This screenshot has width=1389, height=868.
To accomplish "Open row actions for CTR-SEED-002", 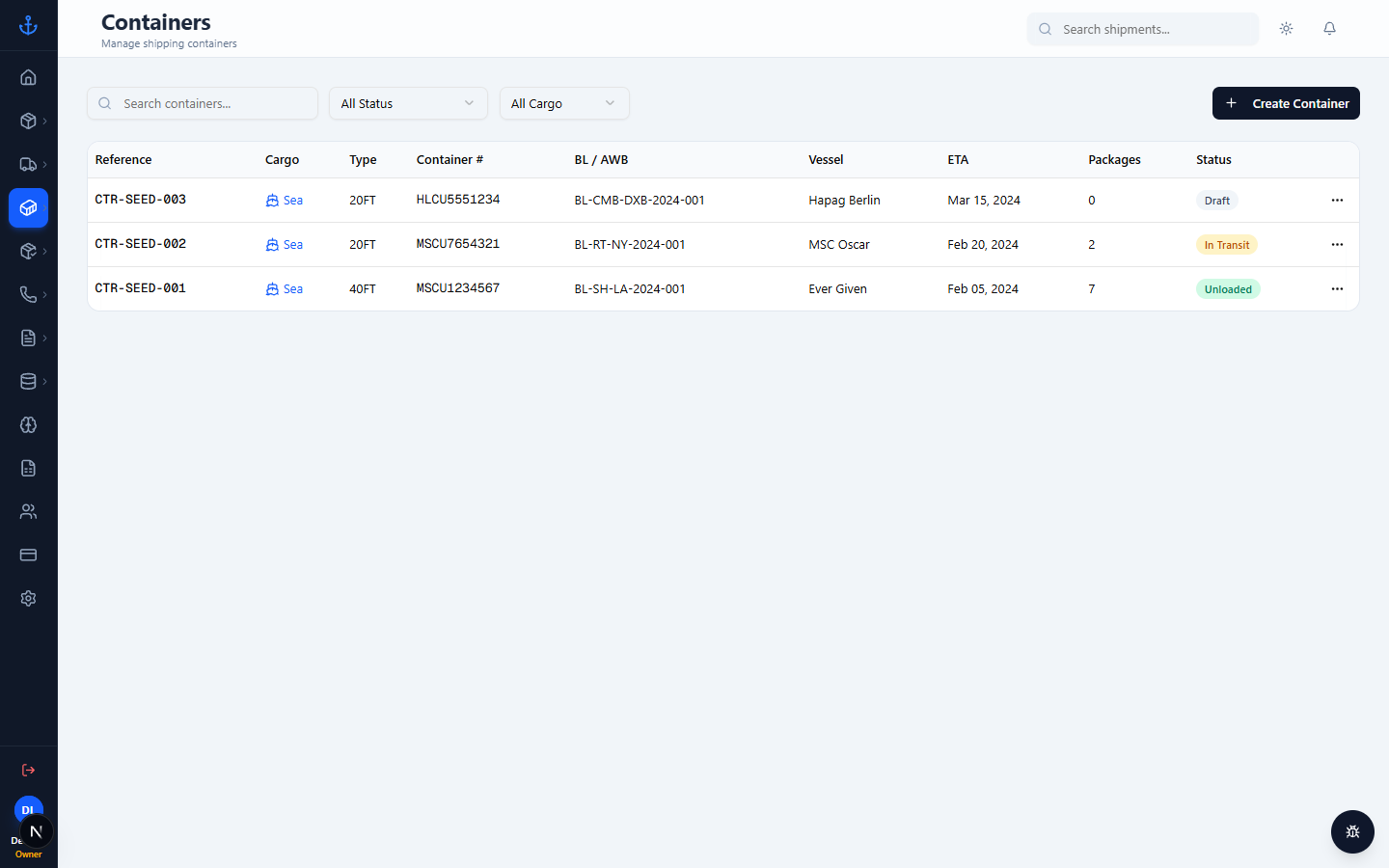I will click(x=1337, y=245).
